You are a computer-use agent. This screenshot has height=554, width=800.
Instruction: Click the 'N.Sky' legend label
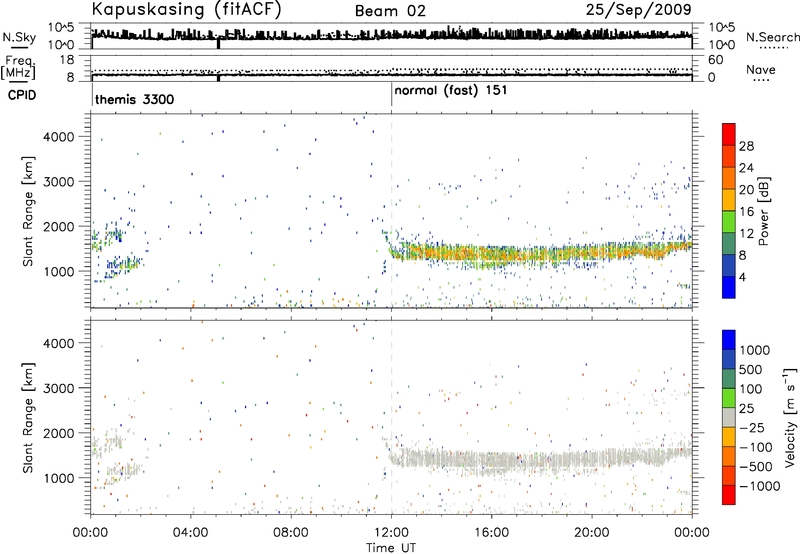click(x=19, y=37)
